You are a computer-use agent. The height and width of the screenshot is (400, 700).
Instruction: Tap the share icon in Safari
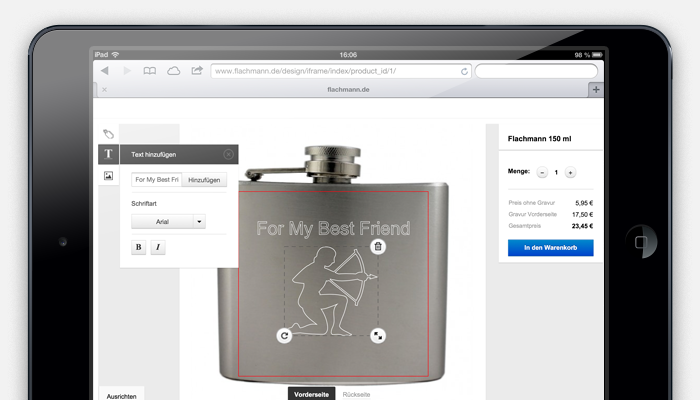197,70
